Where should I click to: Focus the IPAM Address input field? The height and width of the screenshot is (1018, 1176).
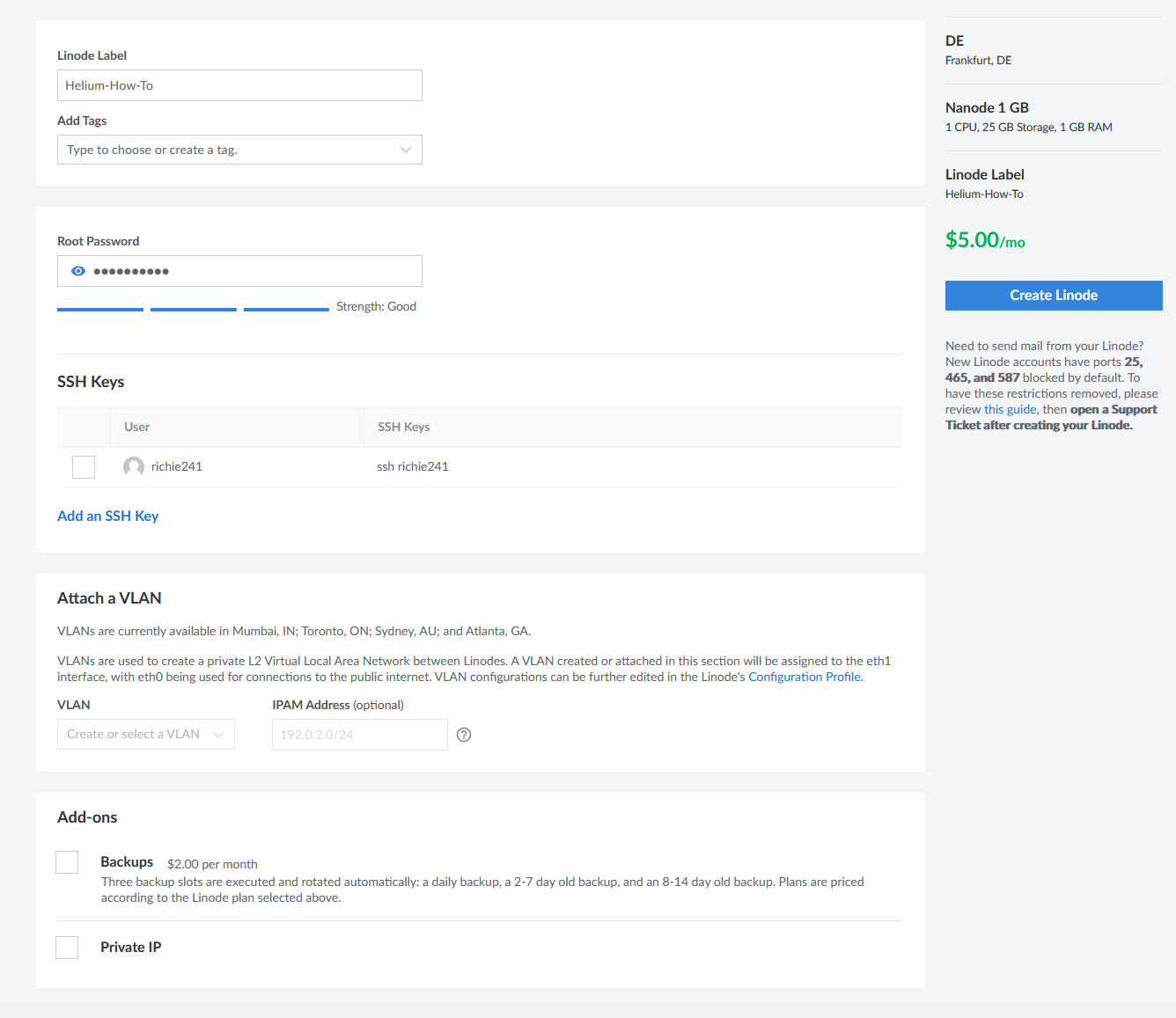pos(360,735)
